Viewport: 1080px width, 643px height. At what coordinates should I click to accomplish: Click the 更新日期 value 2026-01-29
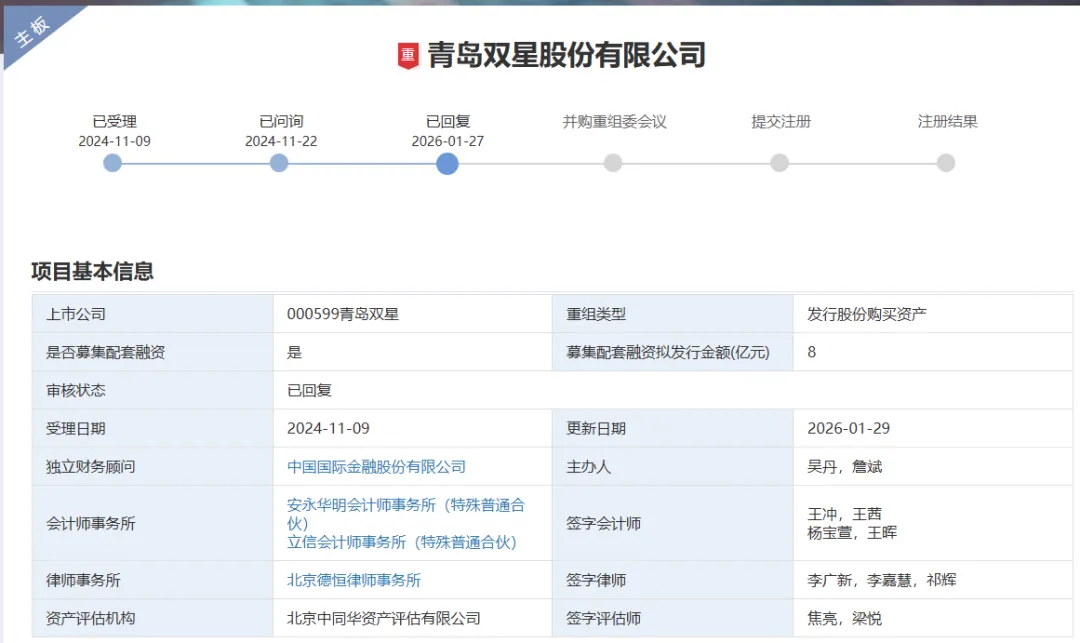[x=849, y=428]
